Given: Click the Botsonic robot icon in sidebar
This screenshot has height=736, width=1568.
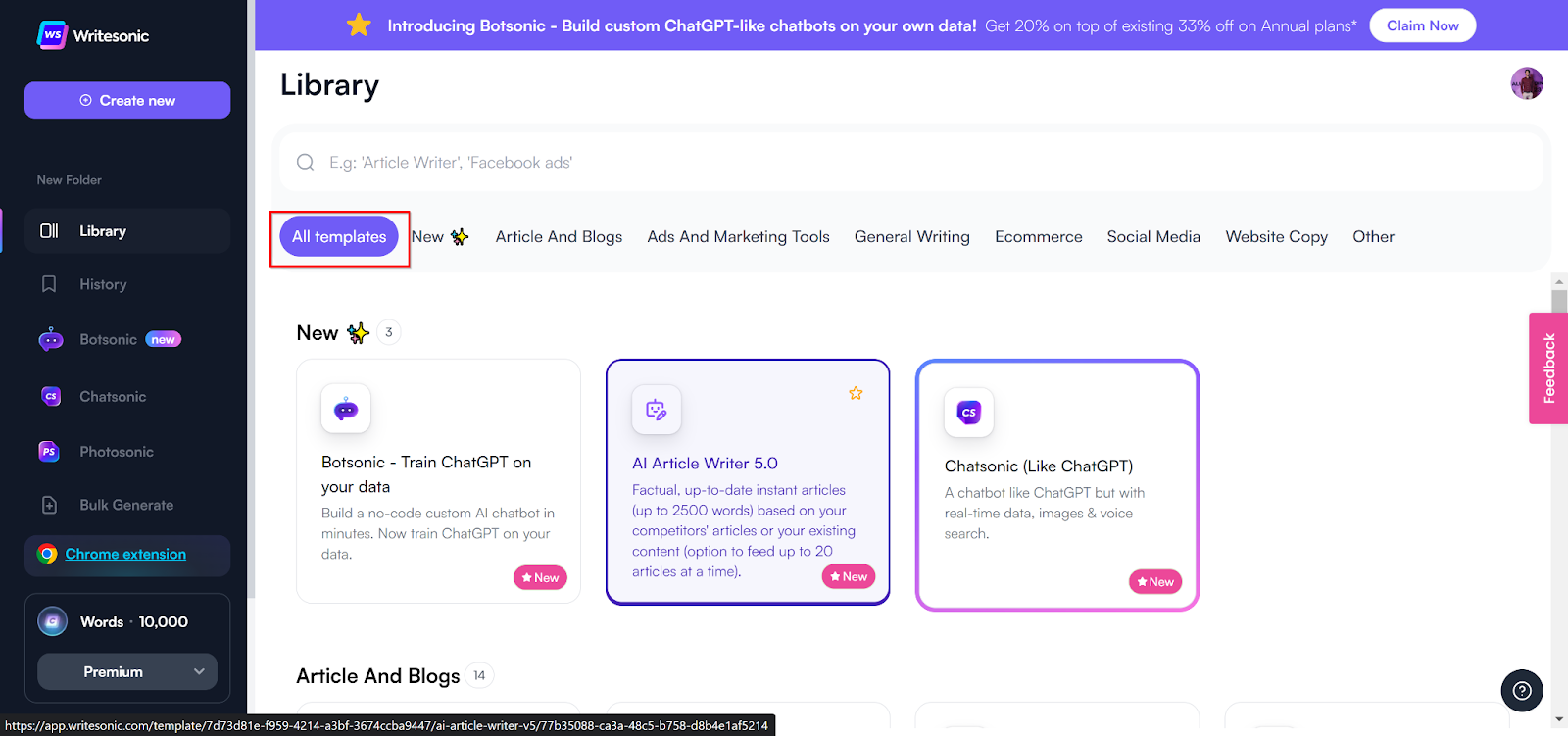Looking at the screenshot, I should [51, 339].
